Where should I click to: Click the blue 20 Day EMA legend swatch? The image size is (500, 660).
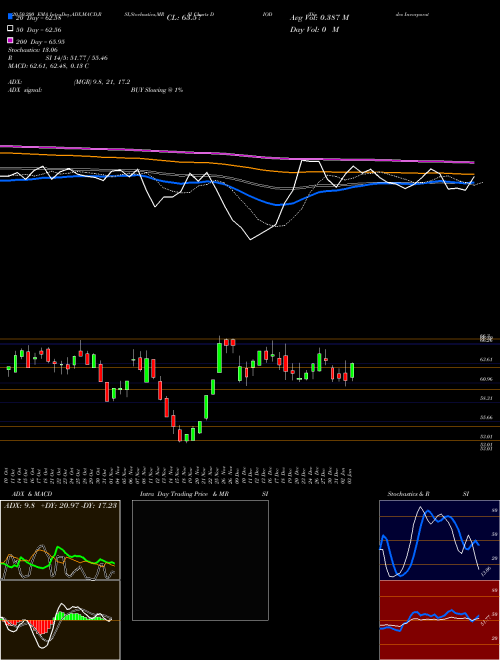coord(11,17)
